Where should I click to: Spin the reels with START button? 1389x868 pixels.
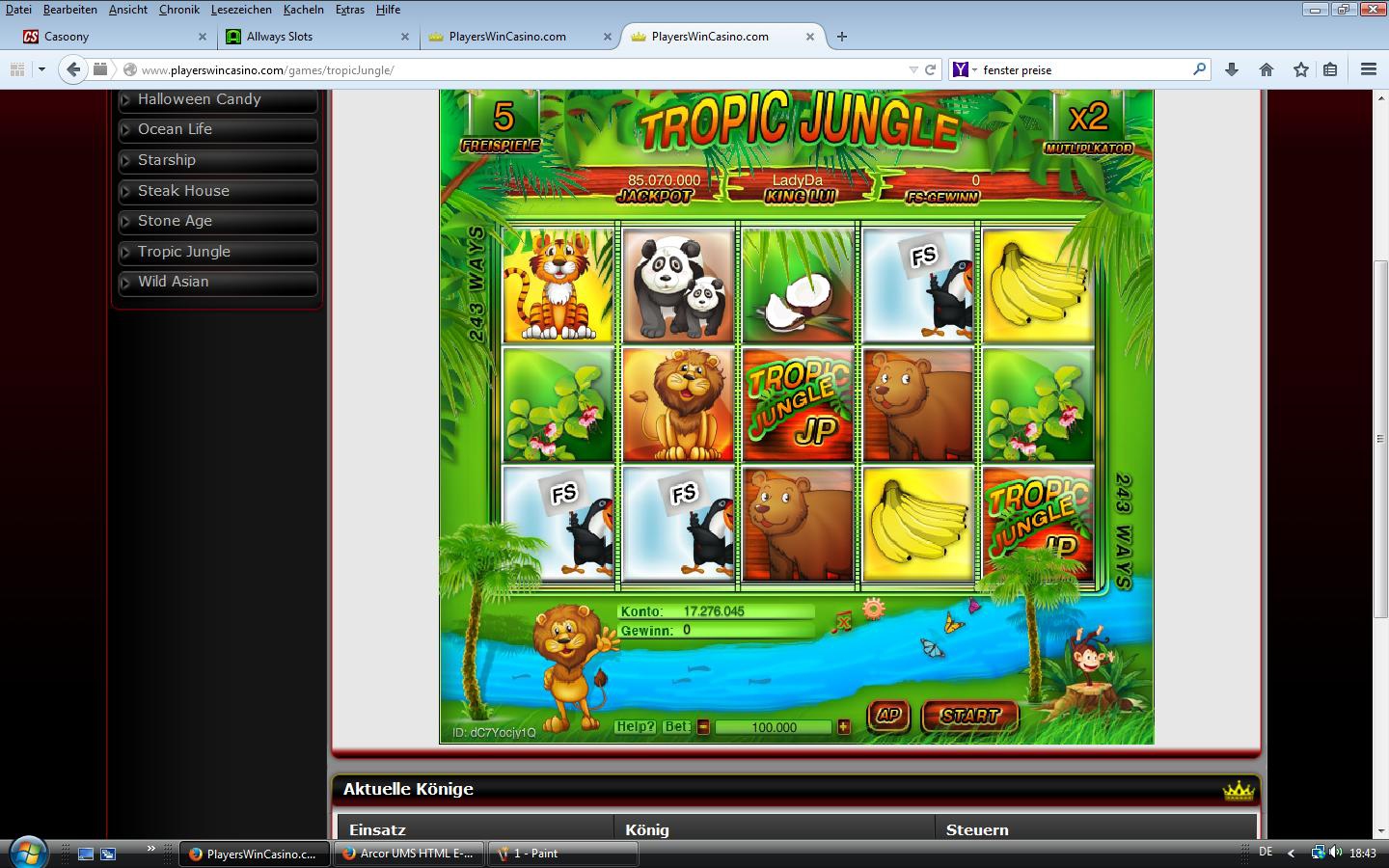[x=969, y=716]
